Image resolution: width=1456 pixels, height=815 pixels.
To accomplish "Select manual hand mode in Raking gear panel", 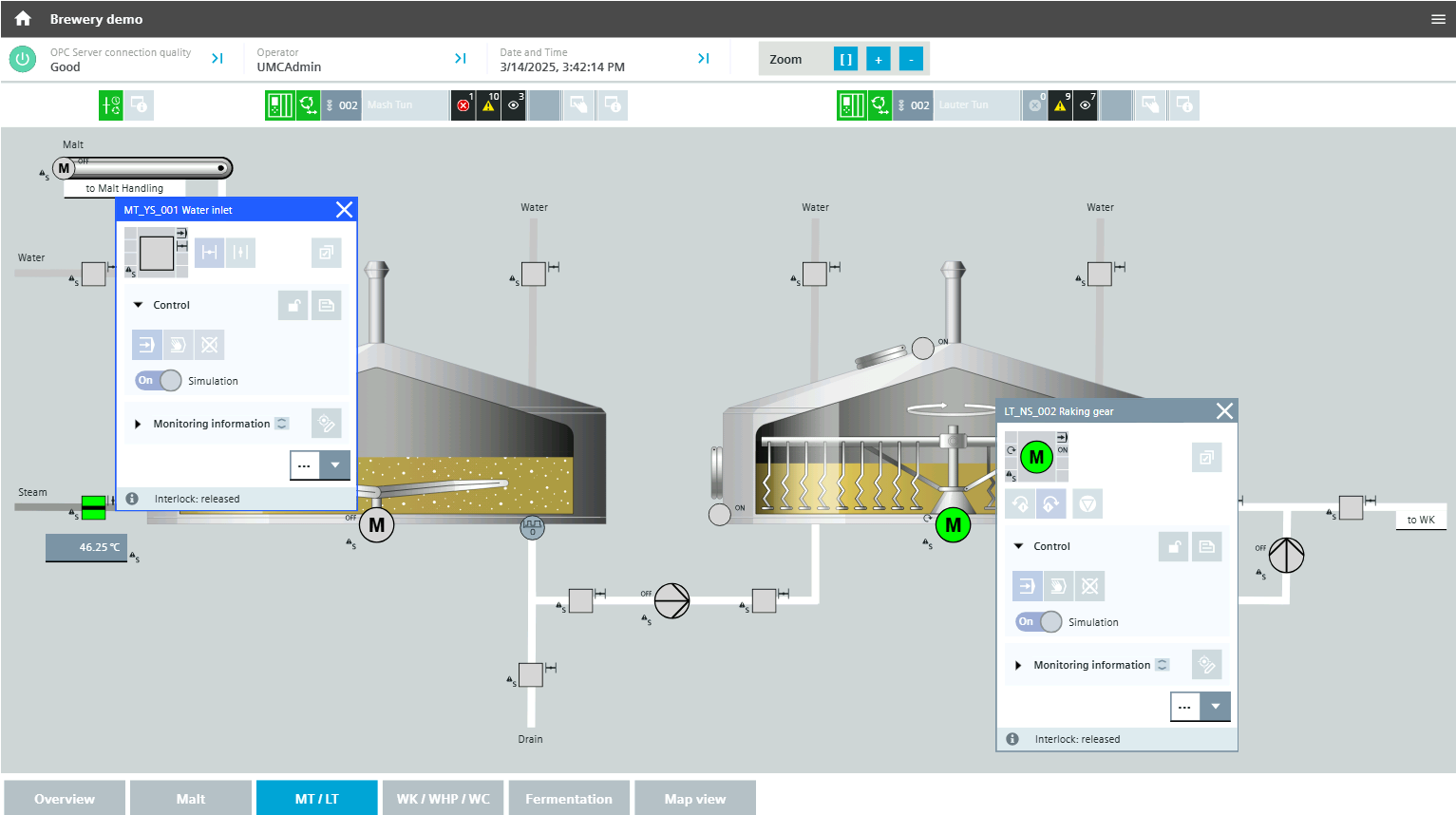I will click(1057, 586).
